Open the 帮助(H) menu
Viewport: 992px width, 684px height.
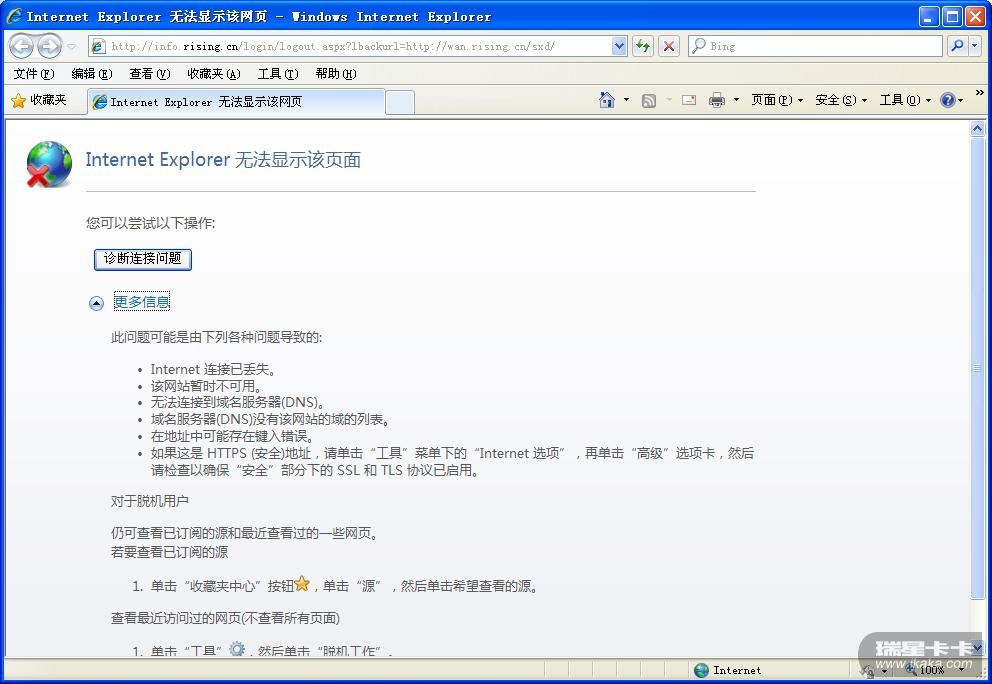[336, 74]
